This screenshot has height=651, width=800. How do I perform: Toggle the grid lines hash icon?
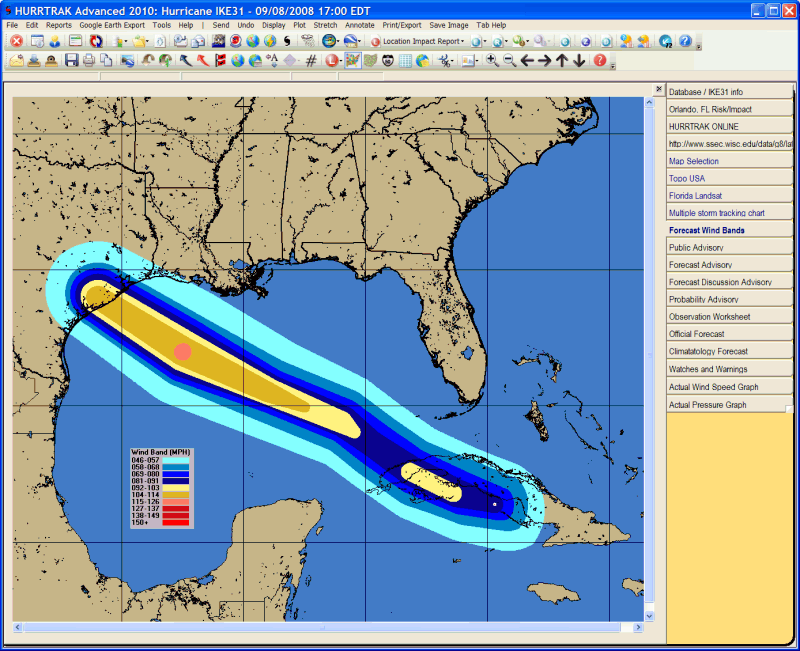pyautogui.click(x=311, y=61)
